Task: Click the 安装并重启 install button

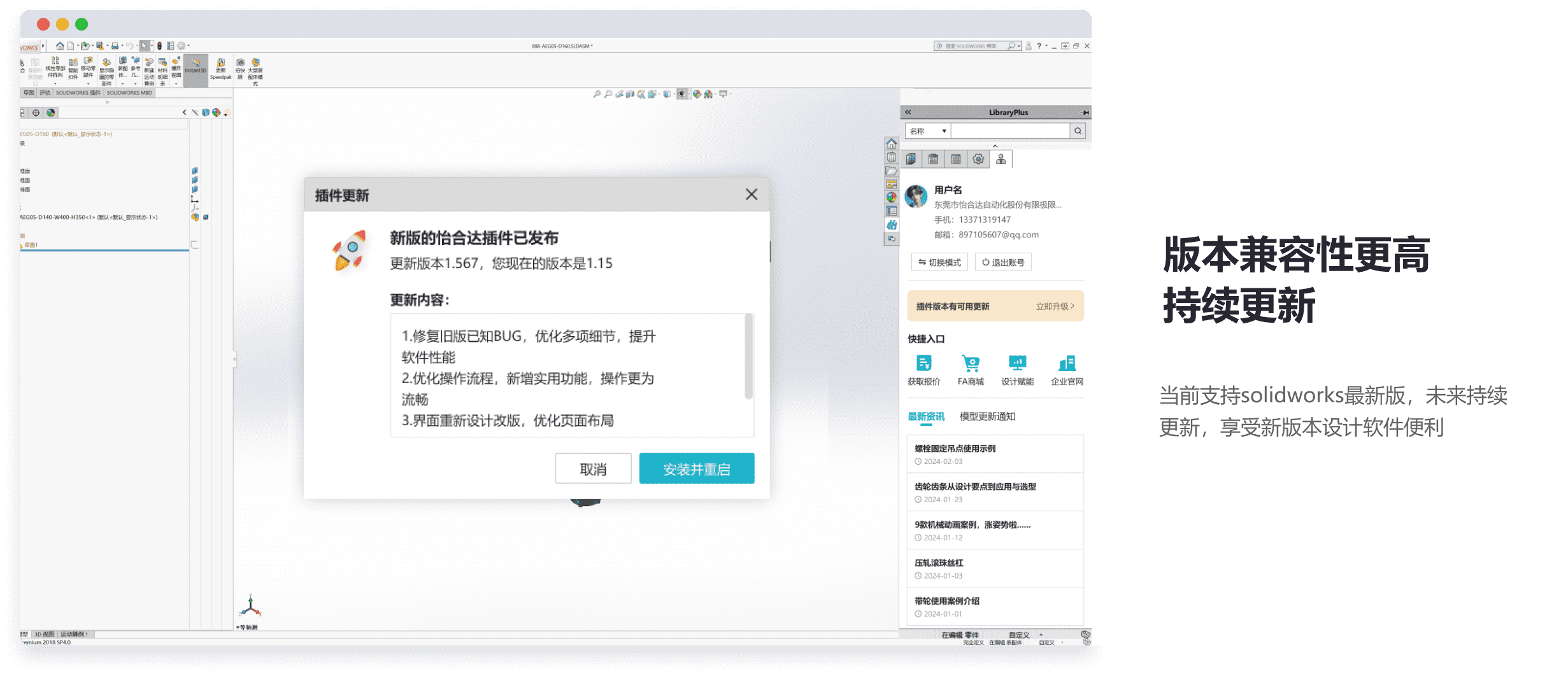Action: (696, 468)
